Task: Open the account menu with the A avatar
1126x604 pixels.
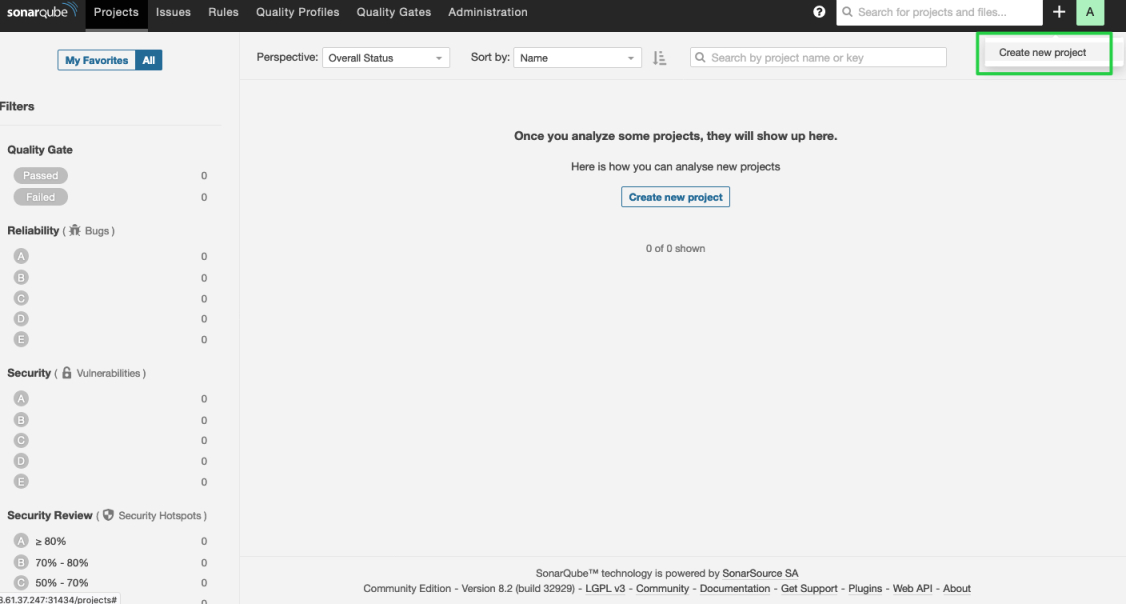Action: click(x=1091, y=12)
